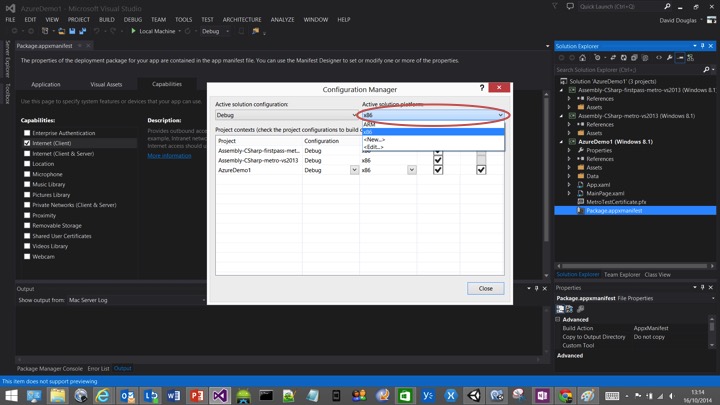The height and width of the screenshot is (405, 720).
Task: Toggle Deploy checkbox for AzureDemo1 row
Action: tap(481, 170)
